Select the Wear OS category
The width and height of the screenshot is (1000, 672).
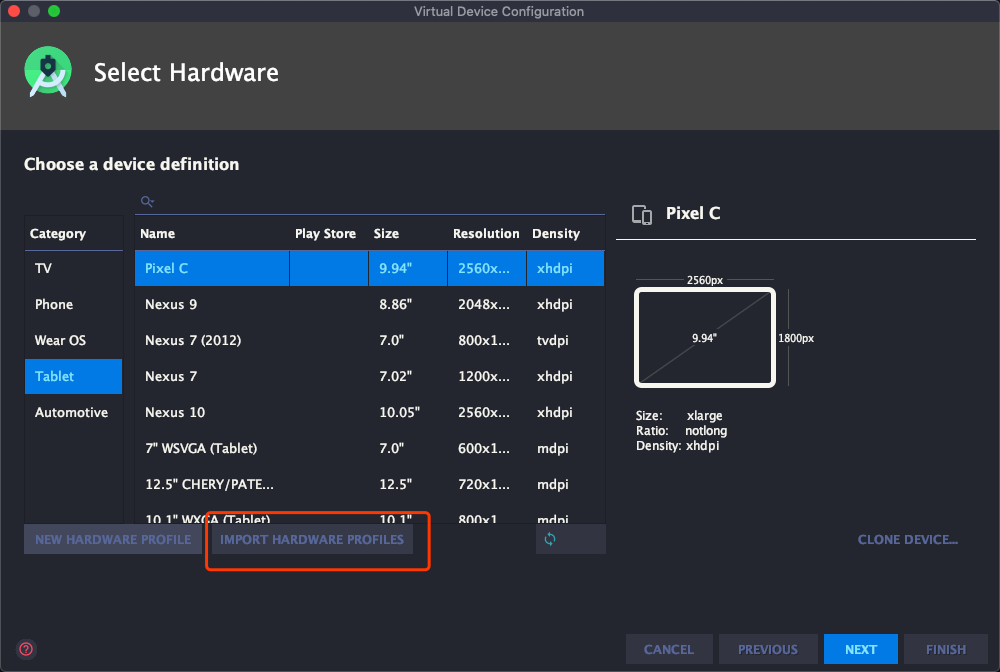(73, 340)
